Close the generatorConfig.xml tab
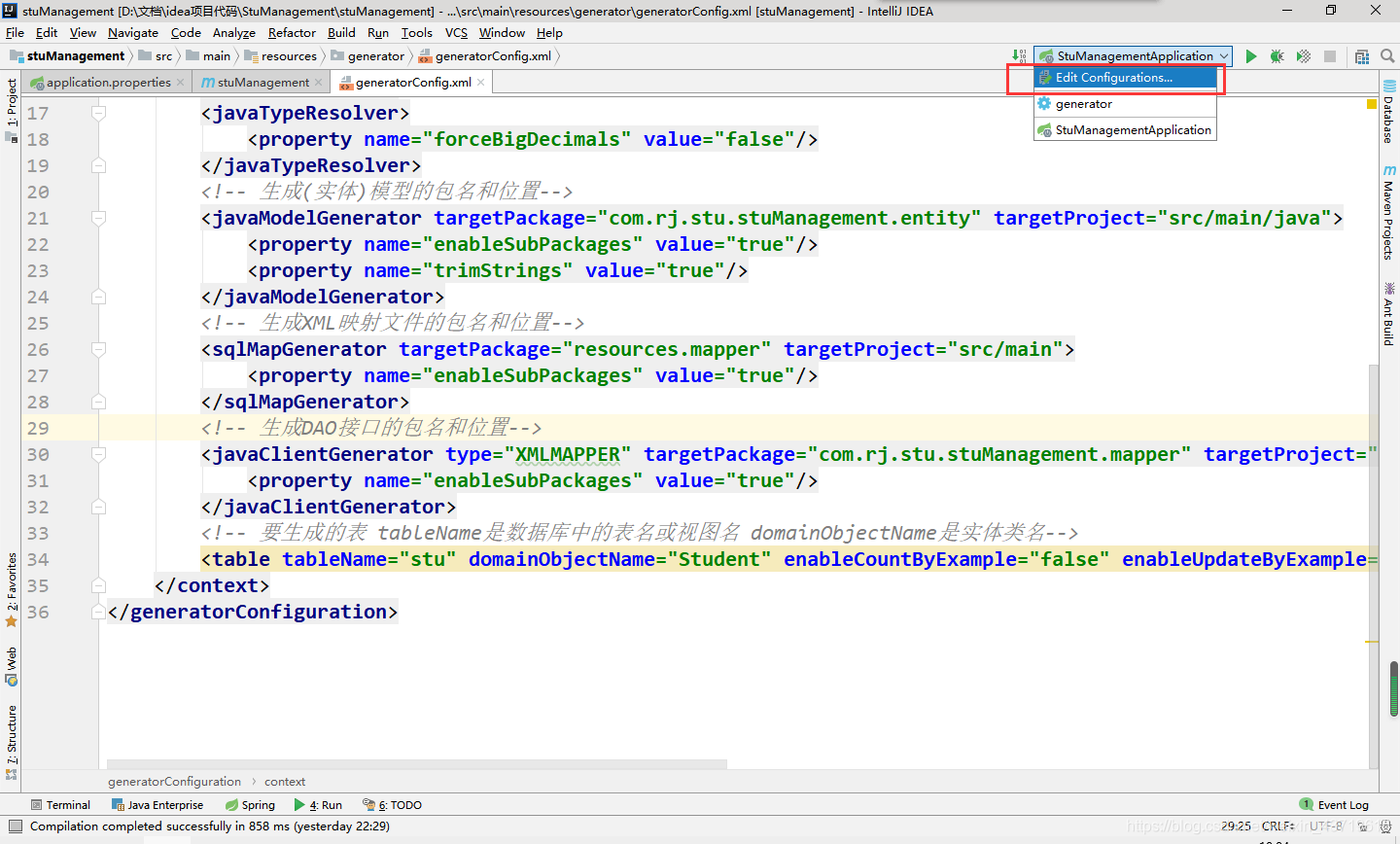1400x844 pixels. pos(480,83)
